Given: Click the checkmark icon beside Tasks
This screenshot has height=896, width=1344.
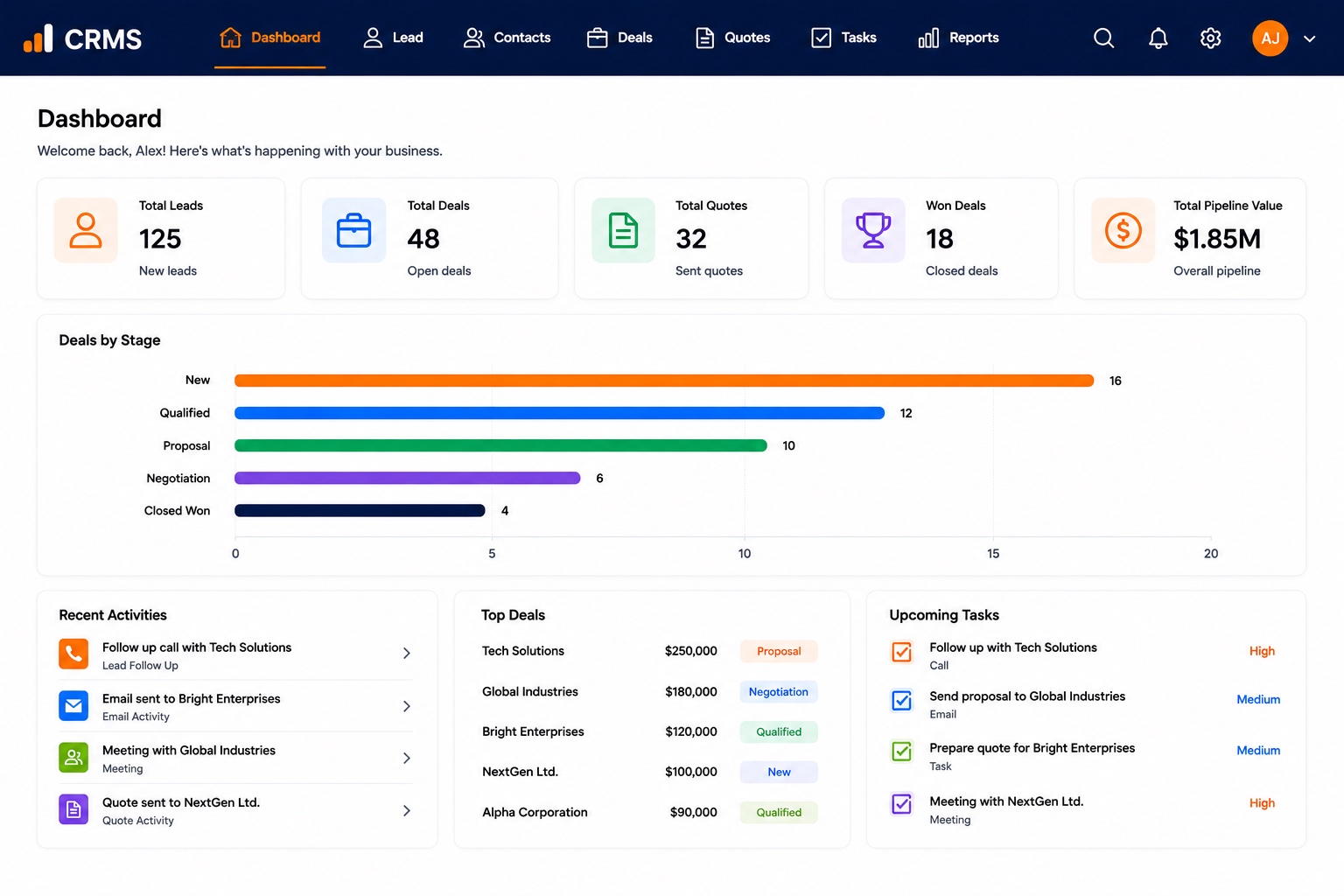Looking at the screenshot, I should [822, 38].
